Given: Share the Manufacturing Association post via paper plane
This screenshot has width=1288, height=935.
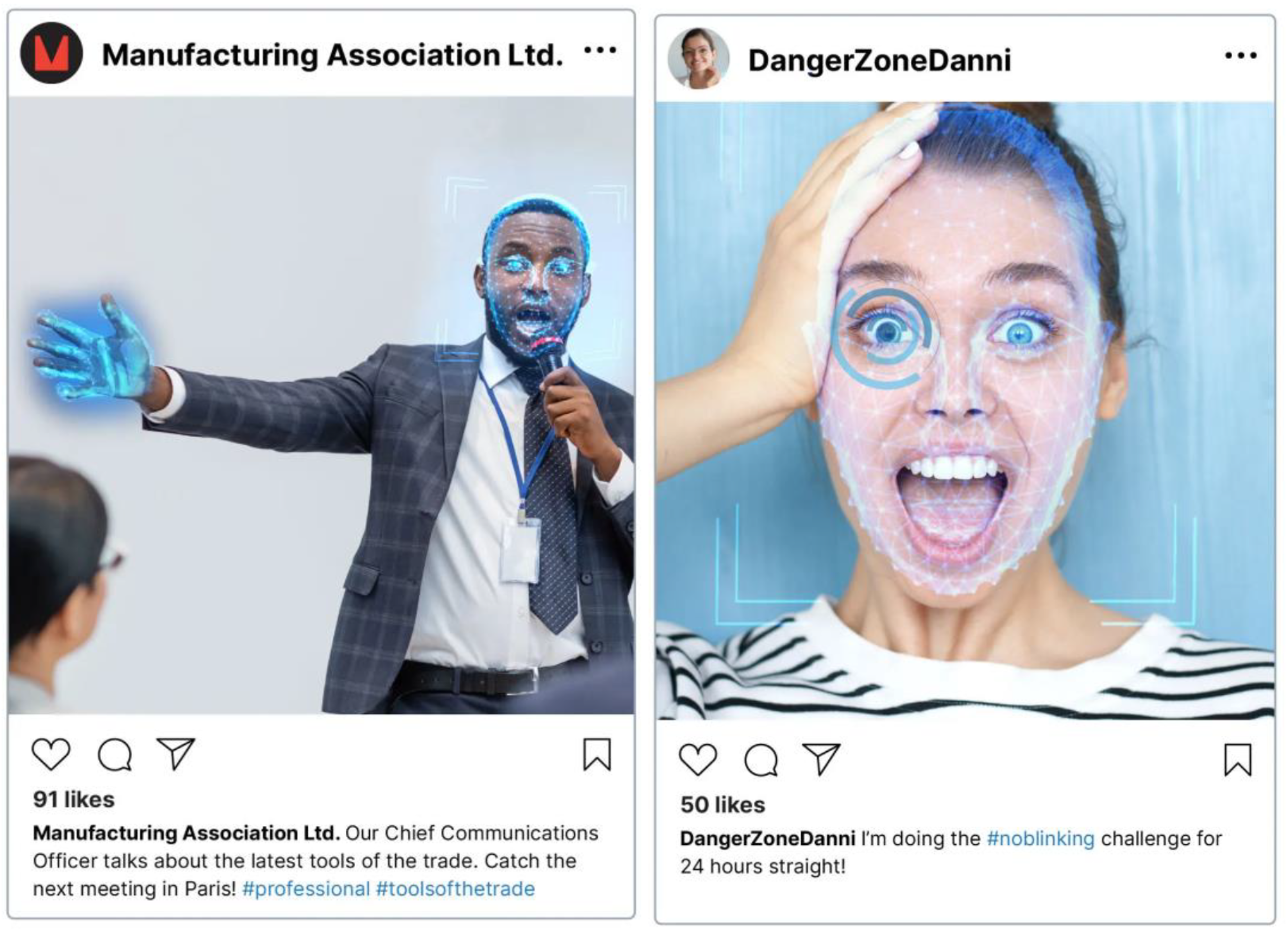Looking at the screenshot, I should click(x=175, y=753).
